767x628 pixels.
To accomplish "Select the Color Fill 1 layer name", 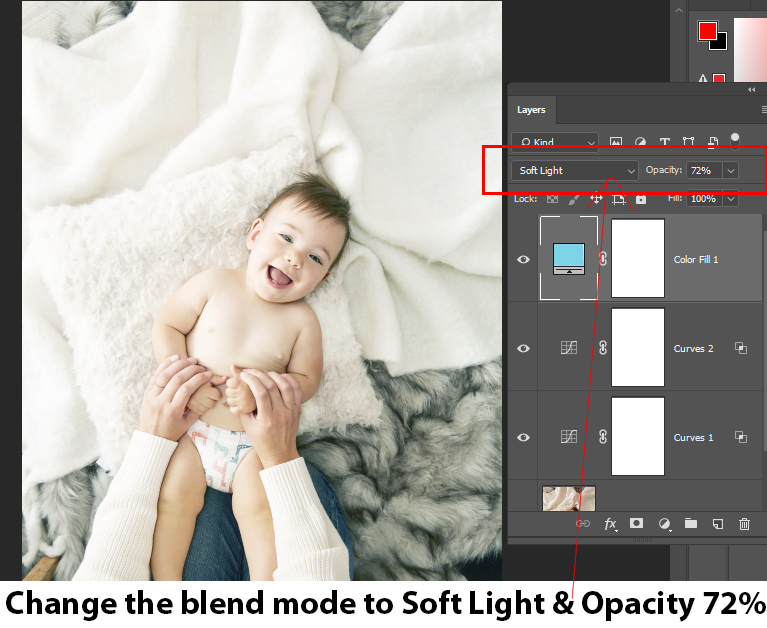I will point(696,260).
